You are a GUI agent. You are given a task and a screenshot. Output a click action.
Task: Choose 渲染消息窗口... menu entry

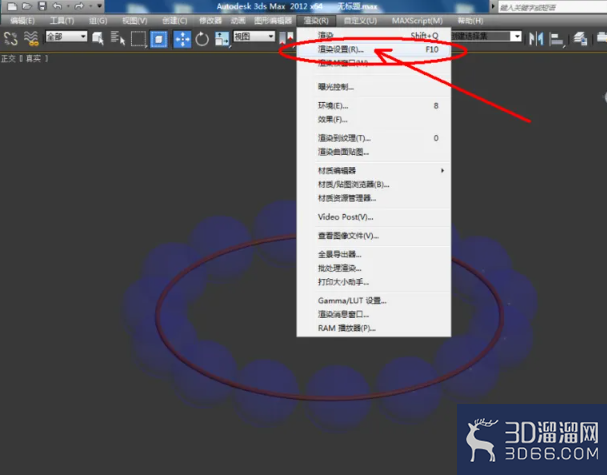[374, 315]
